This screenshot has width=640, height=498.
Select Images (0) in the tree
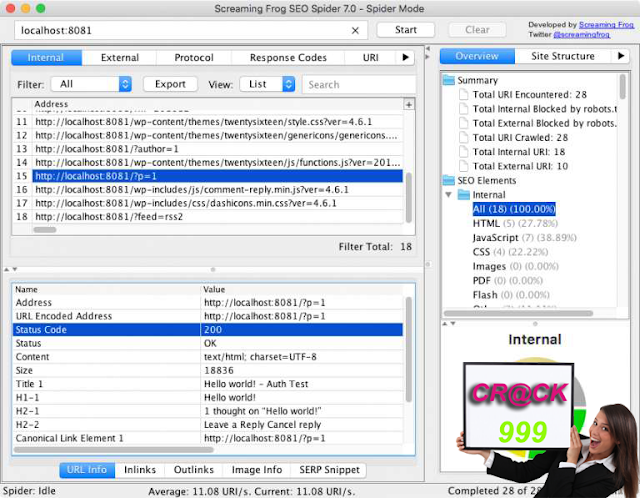pyautogui.click(x=516, y=266)
